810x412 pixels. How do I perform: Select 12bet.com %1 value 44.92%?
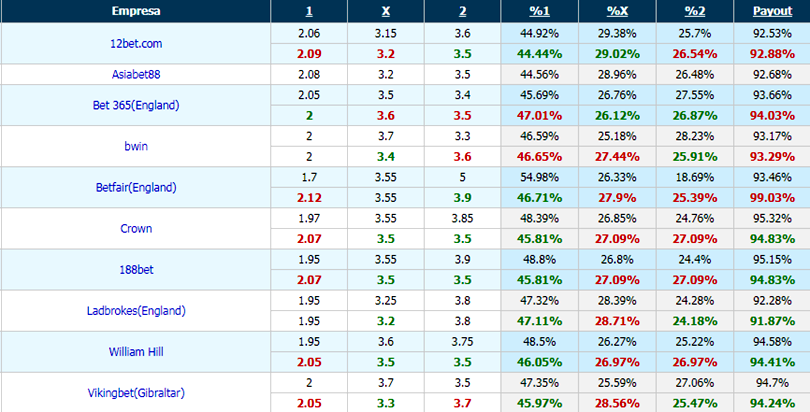click(x=539, y=34)
